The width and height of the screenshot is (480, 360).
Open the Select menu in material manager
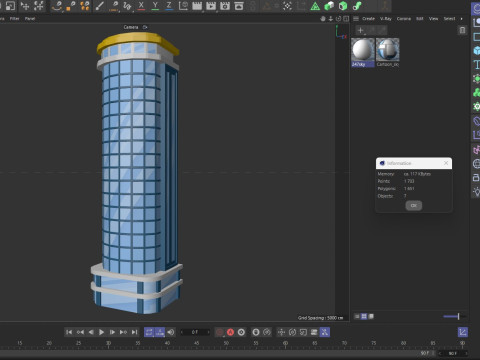click(449, 19)
